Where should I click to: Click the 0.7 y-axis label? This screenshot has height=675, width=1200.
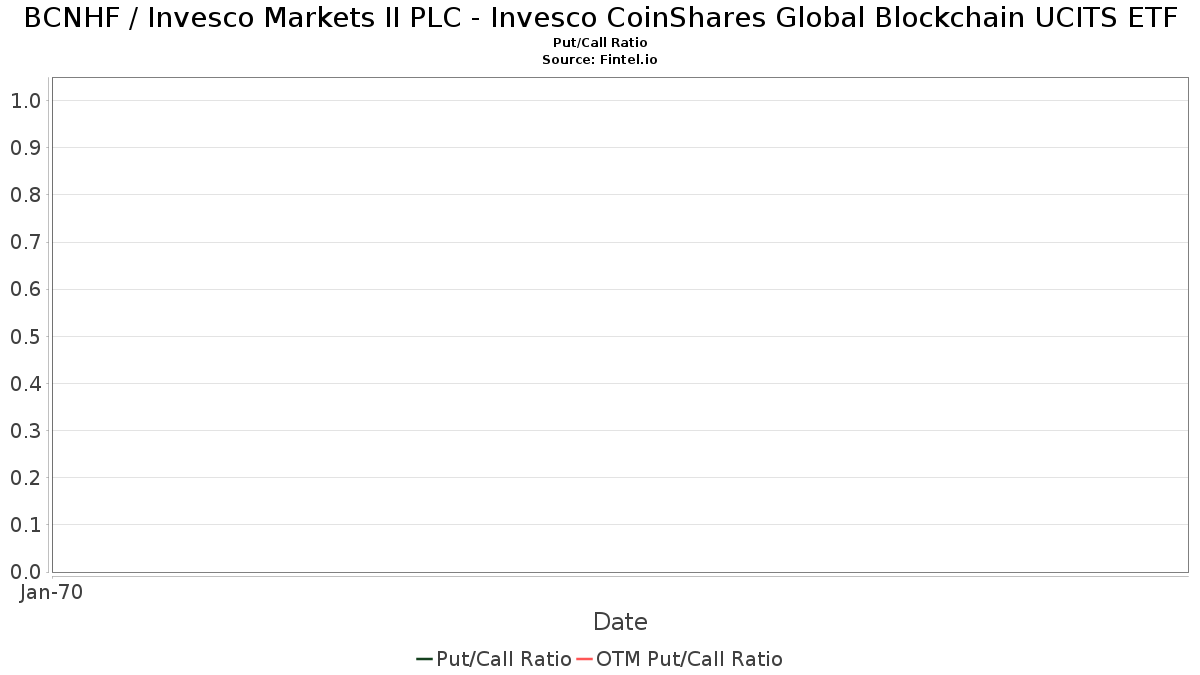tap(25, 242)
